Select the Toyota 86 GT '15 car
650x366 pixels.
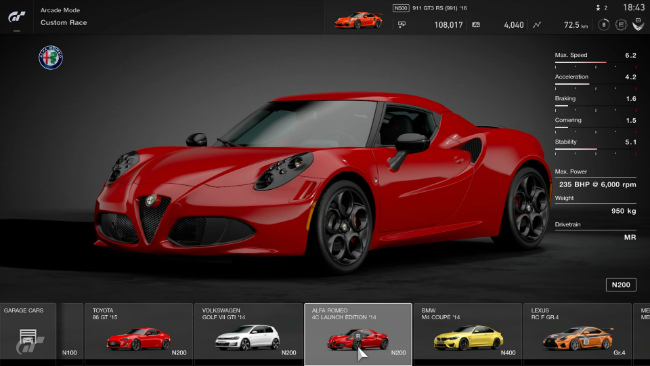click(x=138, y=331)
